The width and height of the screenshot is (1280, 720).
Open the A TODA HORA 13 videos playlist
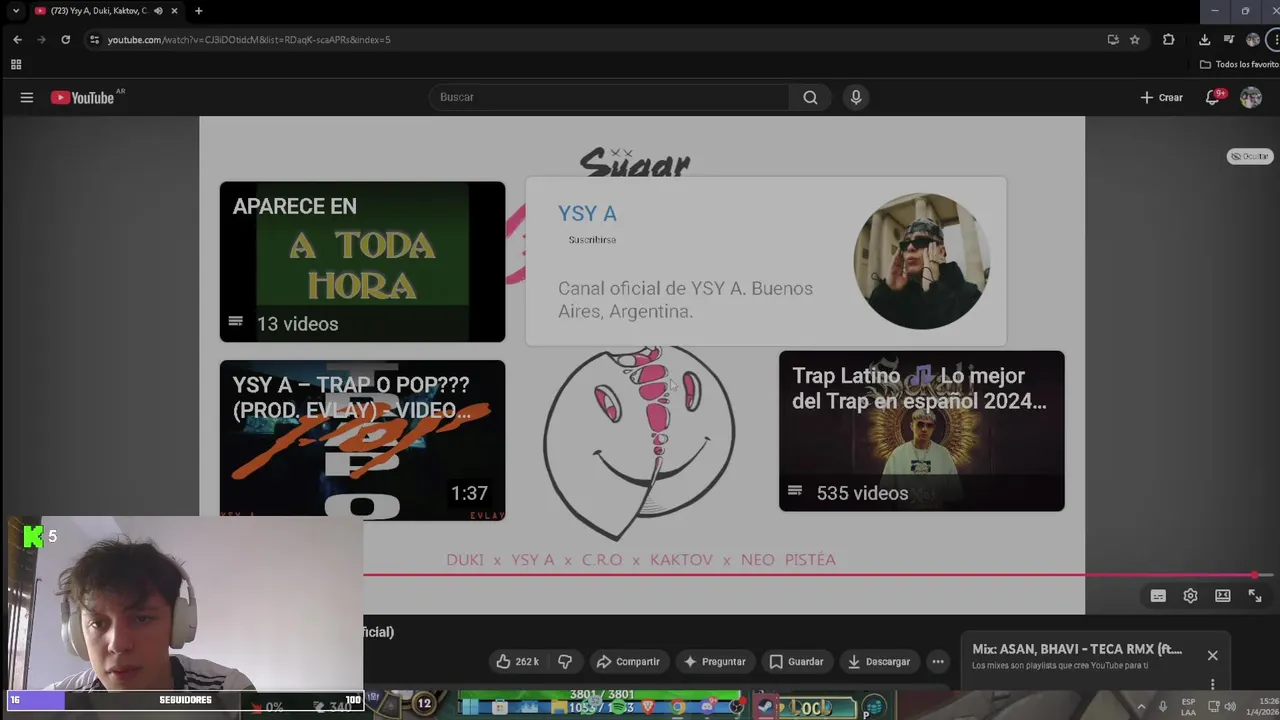(x=362, y=262)
